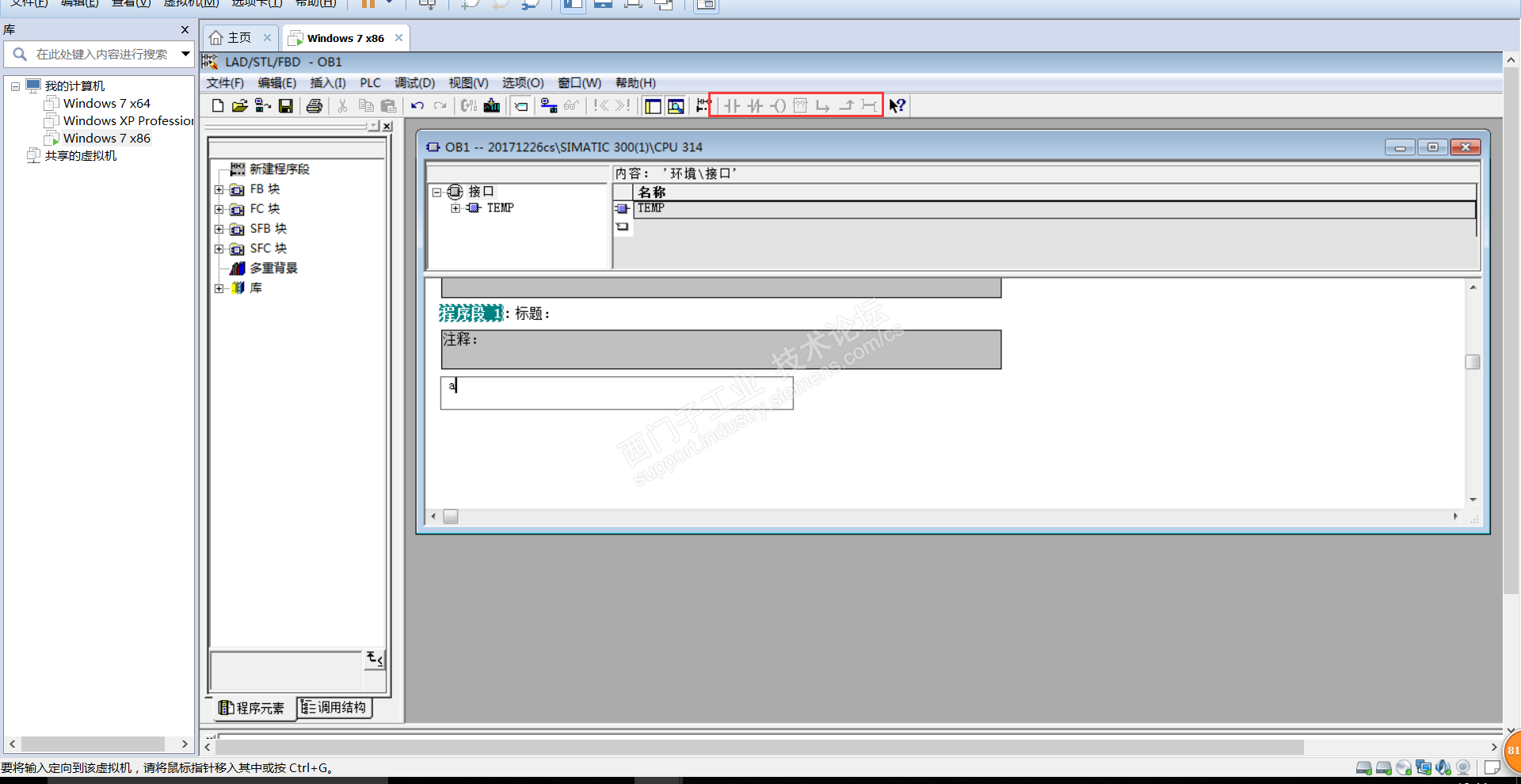Click the 注释 comment field

[x=721, y=349]
